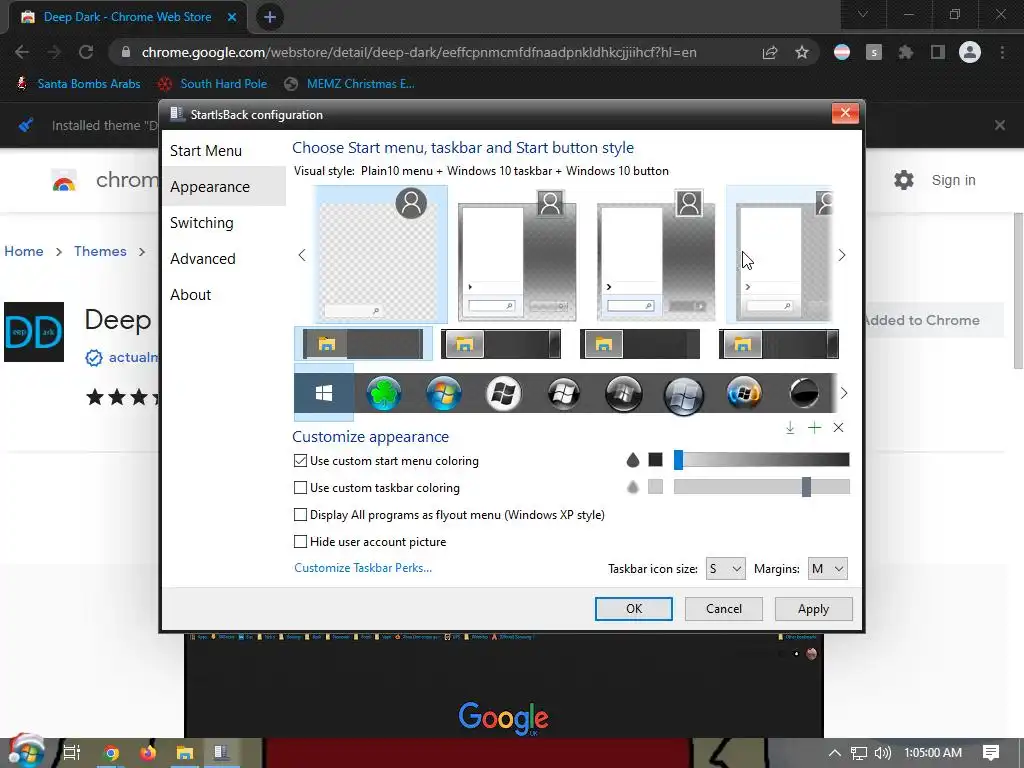The height and width of the screenshot is (768, 1024).
Task: Open Chrome tab search chevron
Action: pos(863,14)
